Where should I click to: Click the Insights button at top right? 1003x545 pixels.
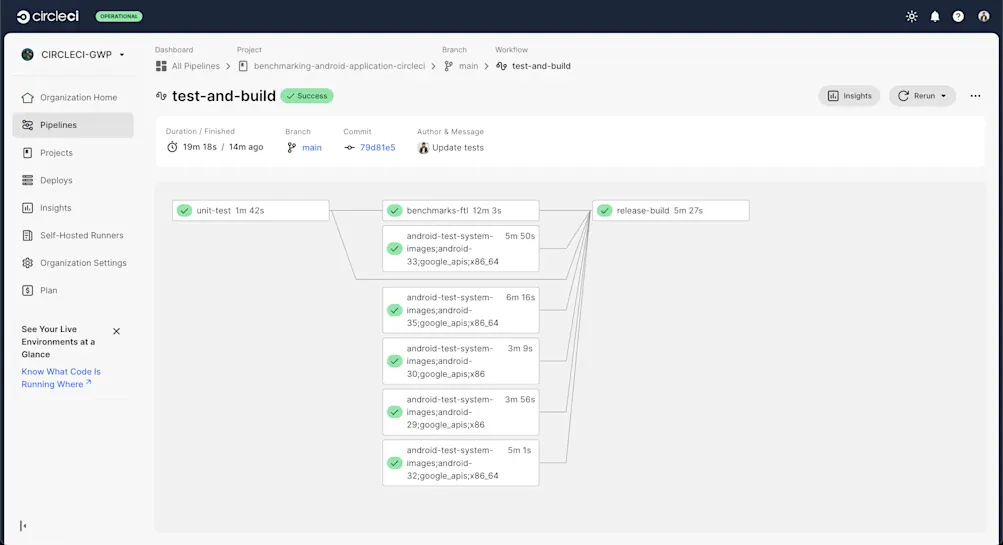coord(849,96)
